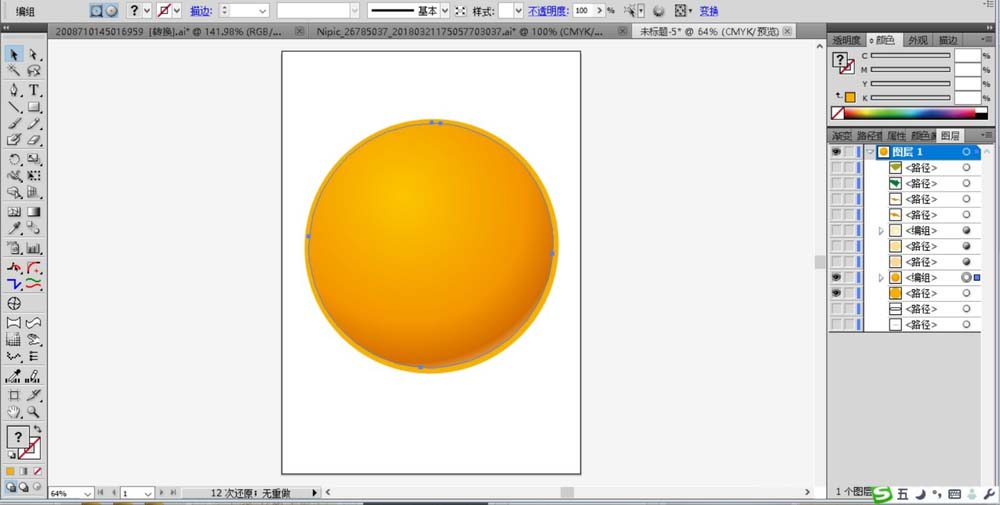
Task: Toggle visibility of the selected 编组 sublayer
Action: point(836,277)
